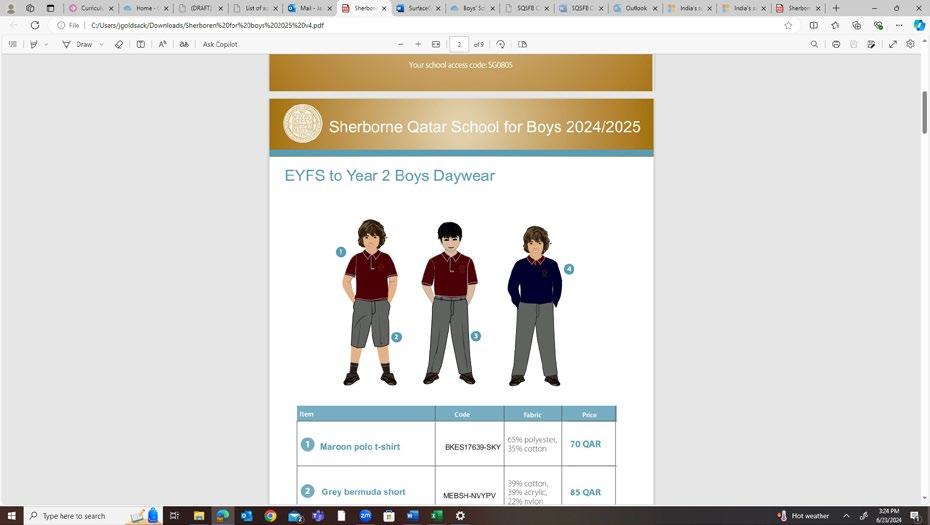This screenshot has height=525, width=930.
Task: View site information File icon
Action: [68, 26]
